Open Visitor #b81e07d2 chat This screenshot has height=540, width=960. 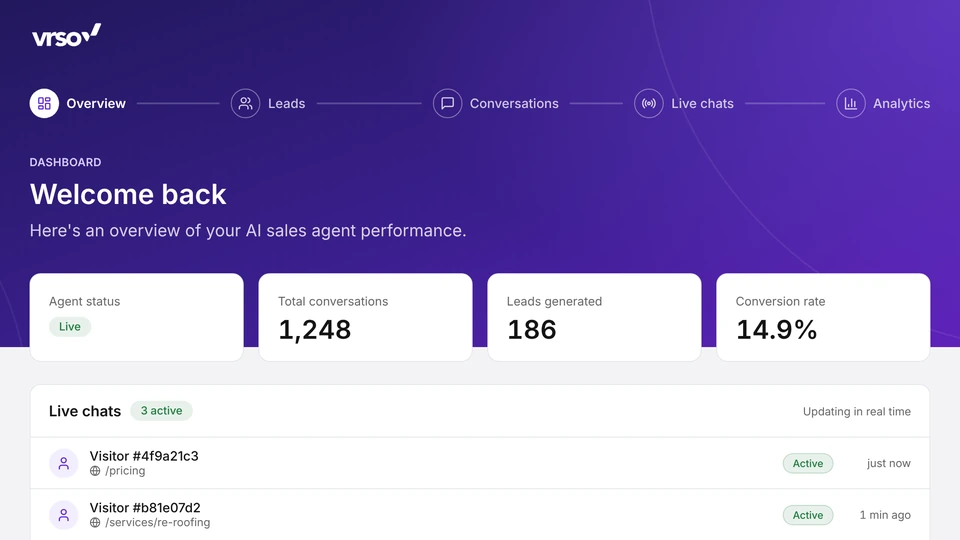[480, 515]
